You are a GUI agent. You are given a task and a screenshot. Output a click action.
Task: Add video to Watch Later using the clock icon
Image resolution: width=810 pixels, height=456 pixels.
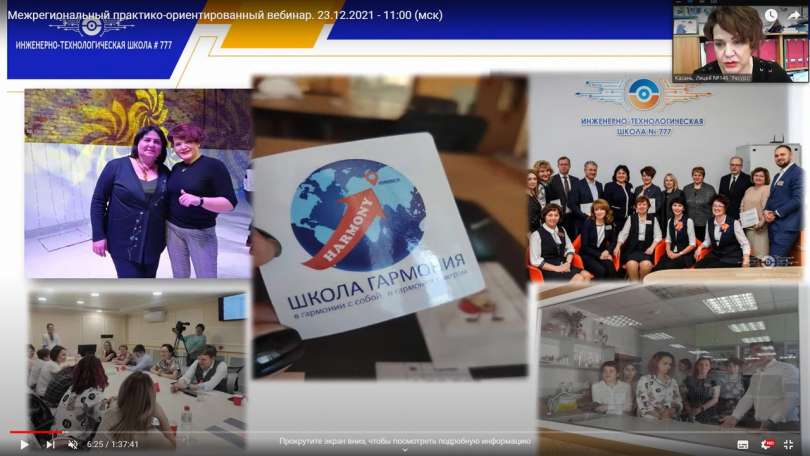[771, 15]
